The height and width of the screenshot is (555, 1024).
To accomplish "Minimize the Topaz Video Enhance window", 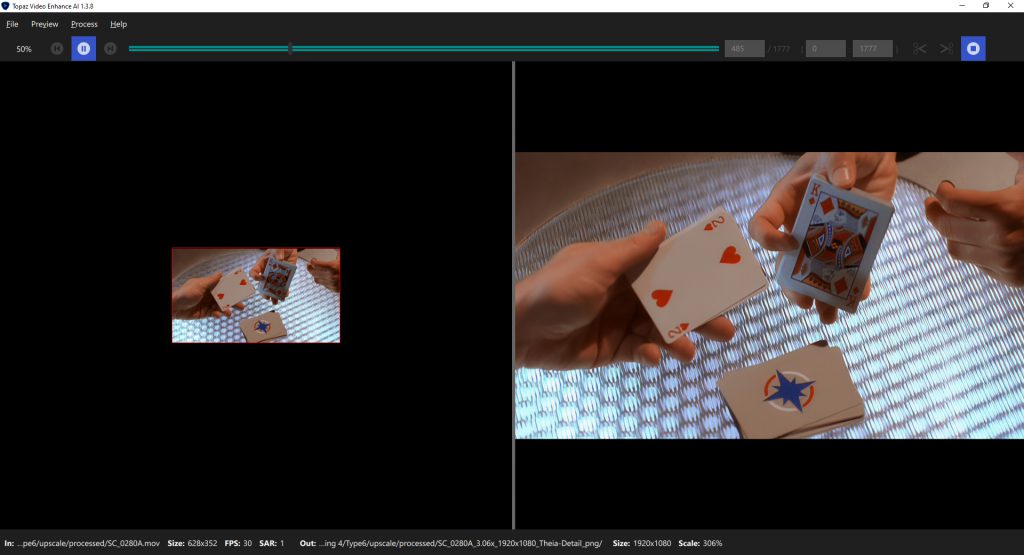I will click(x=962, y=5).
